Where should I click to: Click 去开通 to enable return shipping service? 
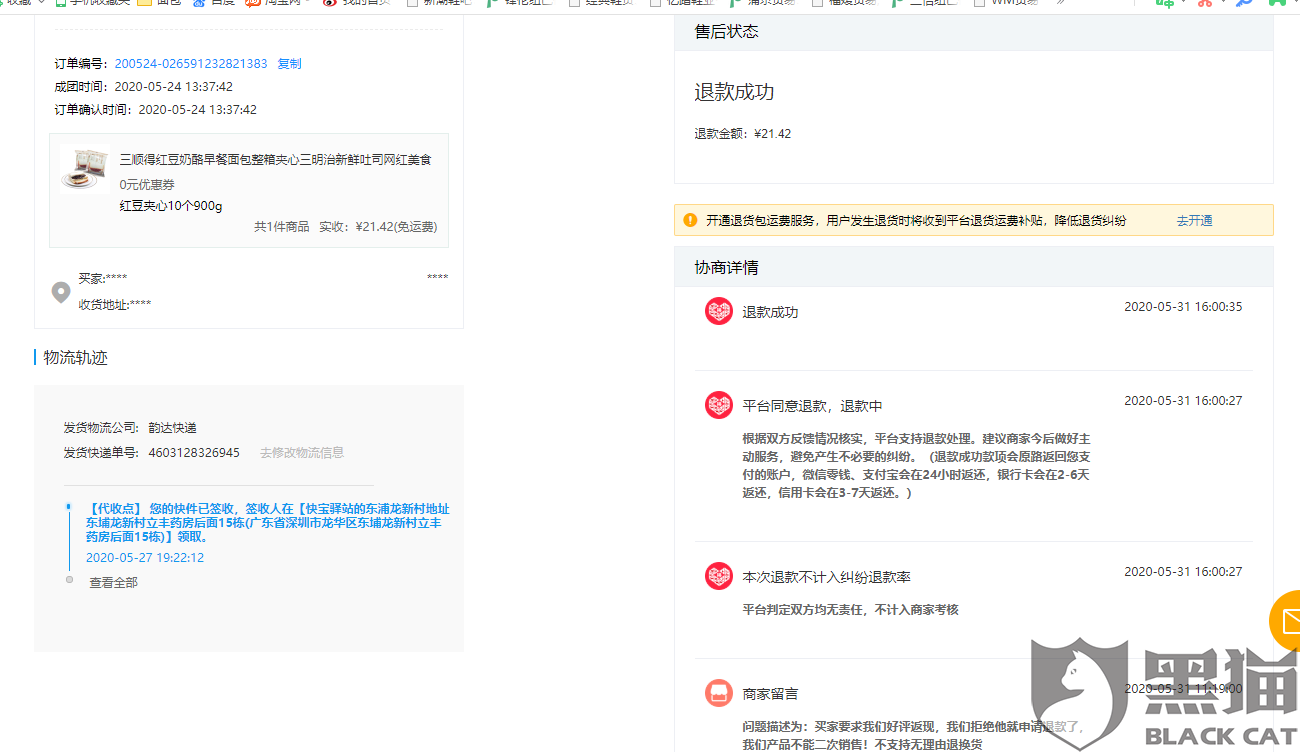[x=1194, y=221]
